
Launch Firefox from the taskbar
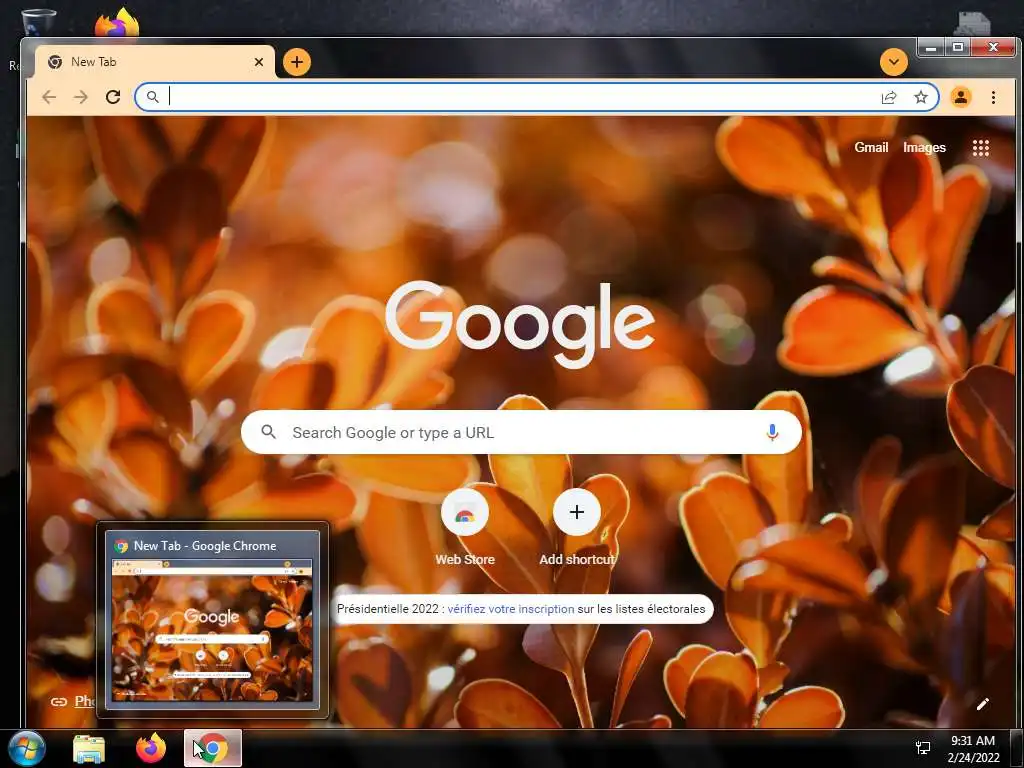point(151,748)
